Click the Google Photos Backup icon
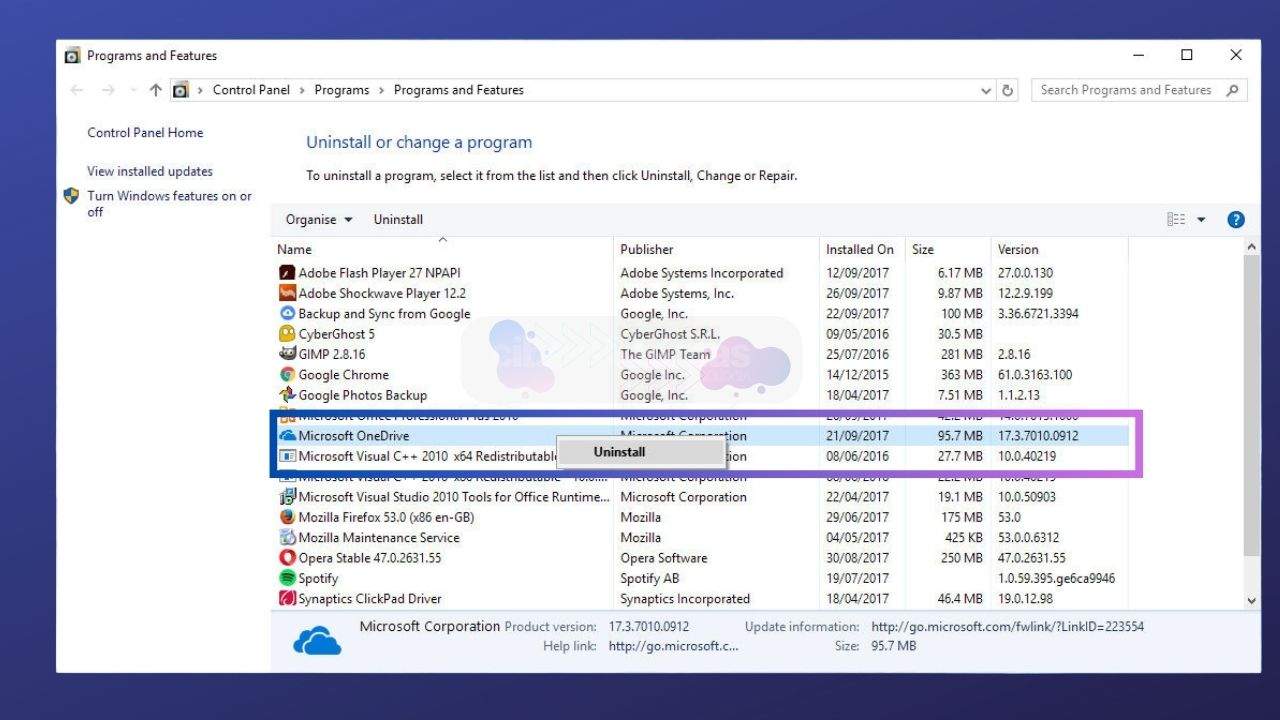 click(x=288, y=395)
